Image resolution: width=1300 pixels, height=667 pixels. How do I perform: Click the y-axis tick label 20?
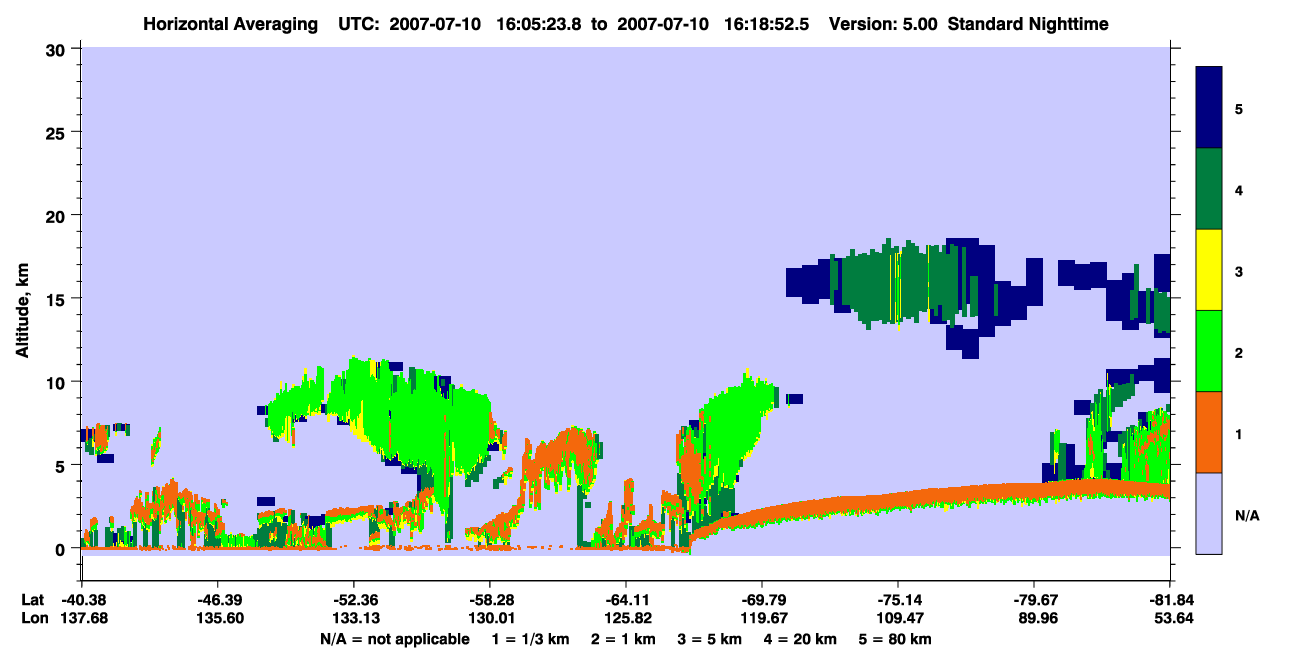tap(57, 215)
